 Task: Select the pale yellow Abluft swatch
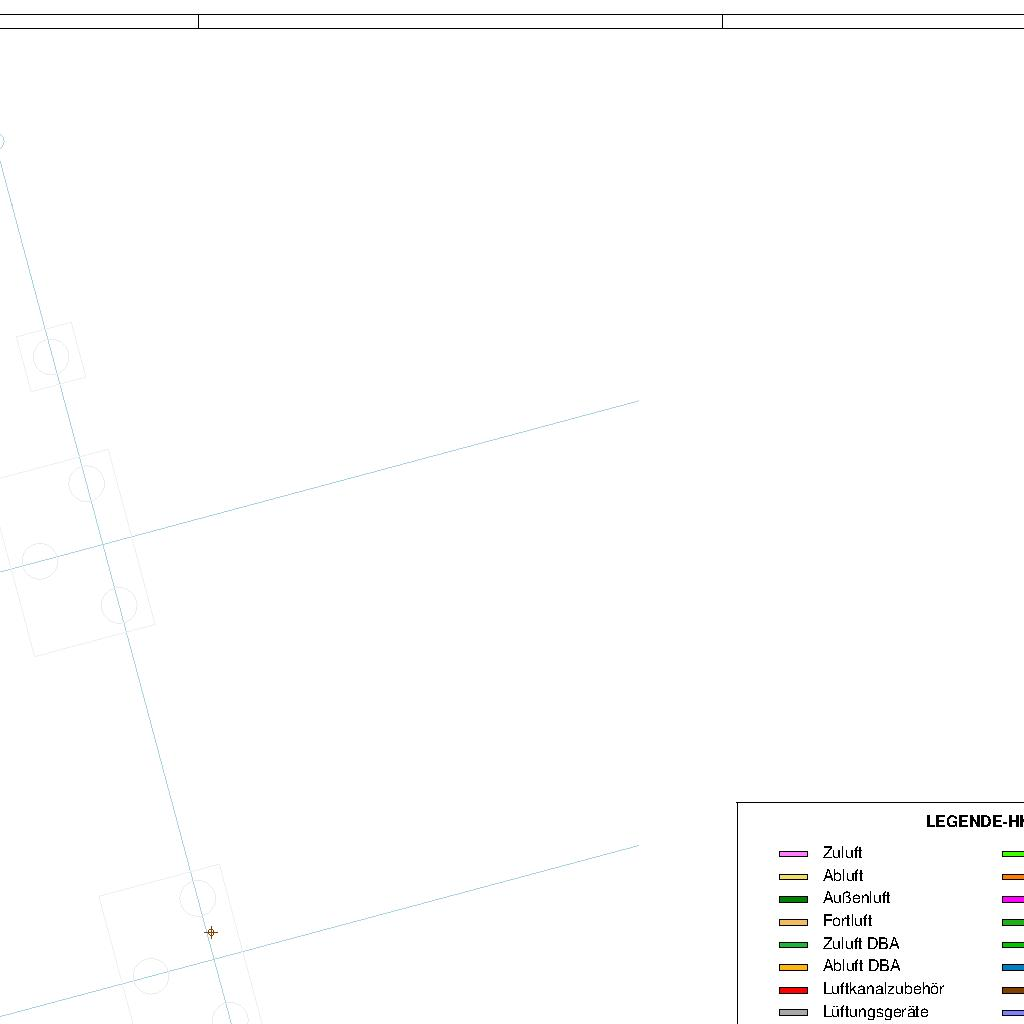pyautogui.click(x=793, y=877)
